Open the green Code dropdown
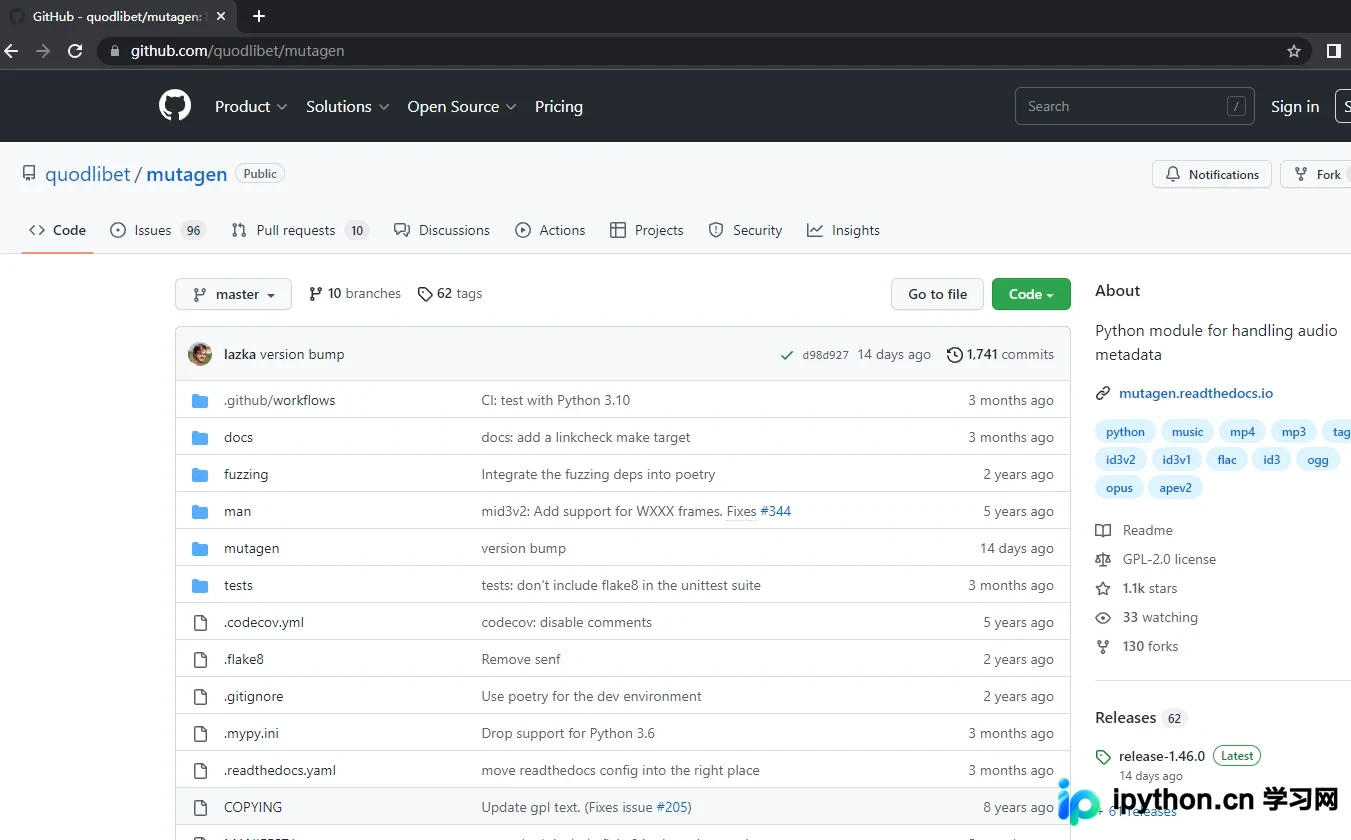 1031,294
